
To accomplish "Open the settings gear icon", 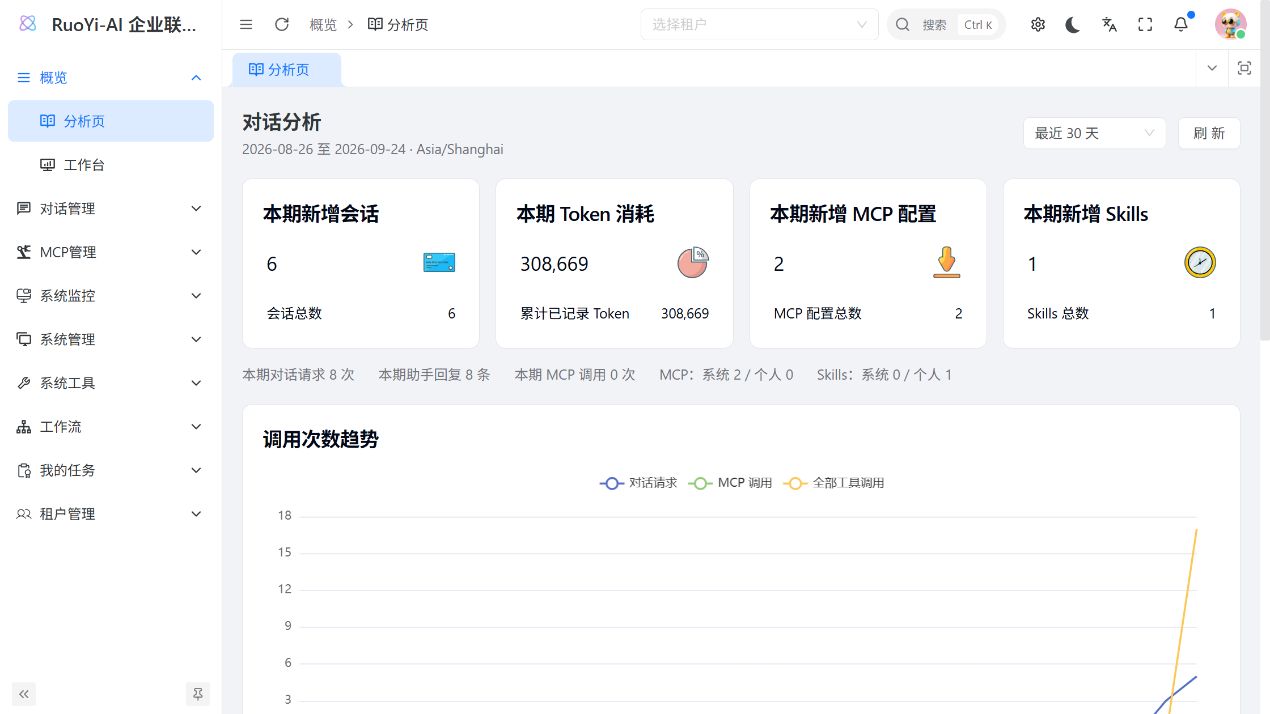I will [1038, 25].
